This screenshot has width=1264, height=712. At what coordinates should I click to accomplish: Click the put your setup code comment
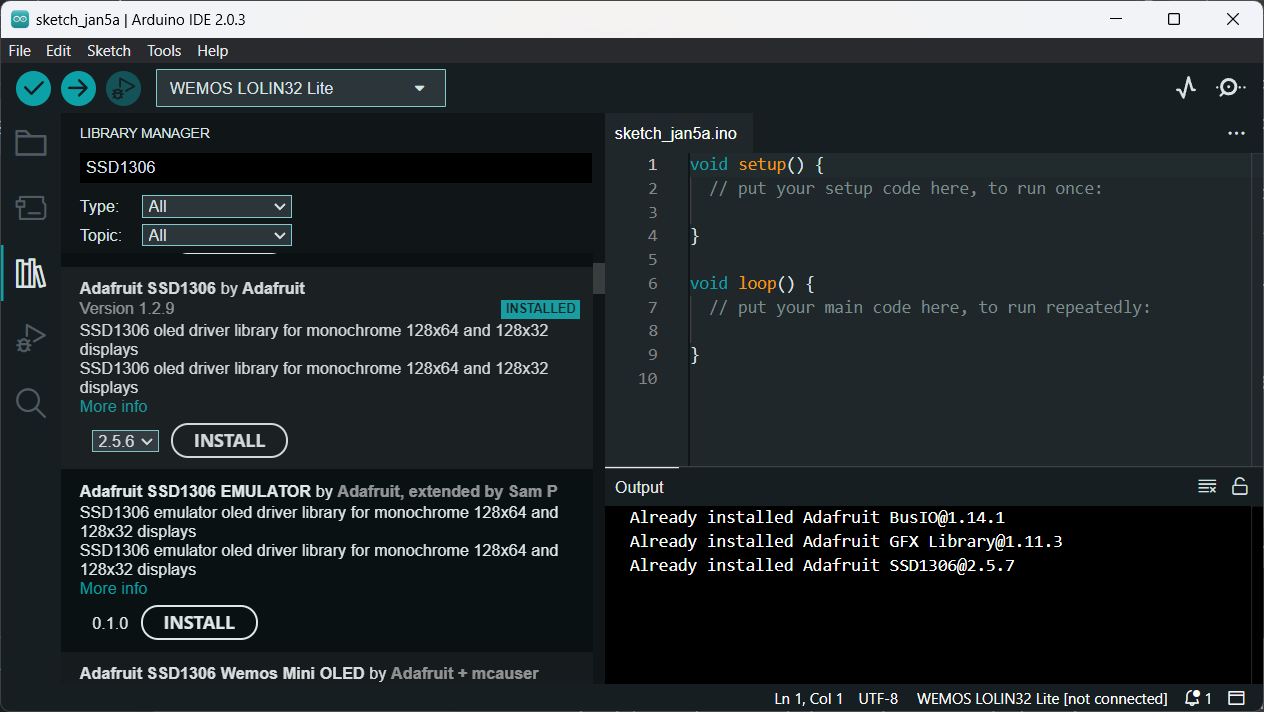[905, 189]
